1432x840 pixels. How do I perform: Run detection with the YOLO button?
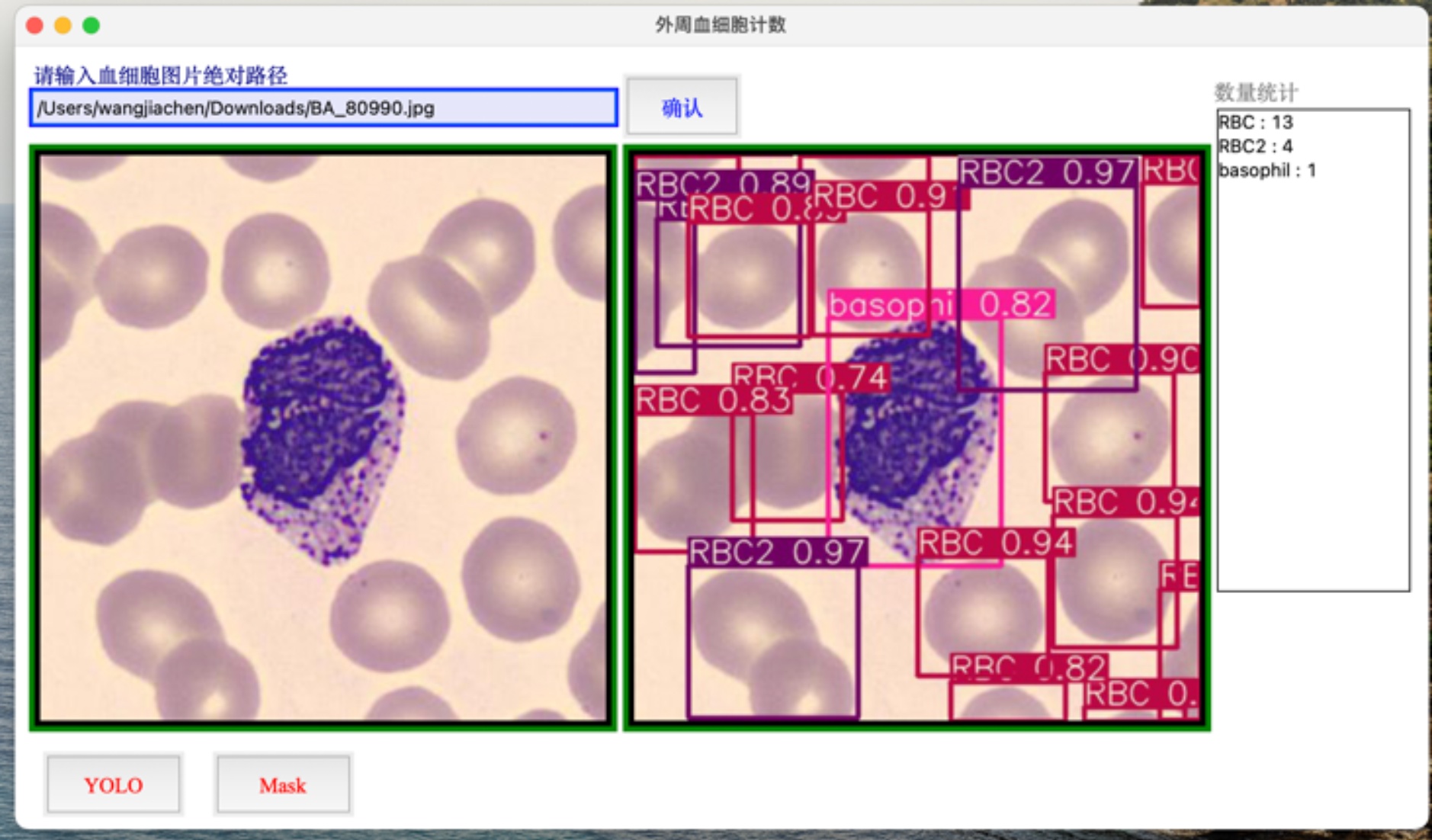pos(113,784)
